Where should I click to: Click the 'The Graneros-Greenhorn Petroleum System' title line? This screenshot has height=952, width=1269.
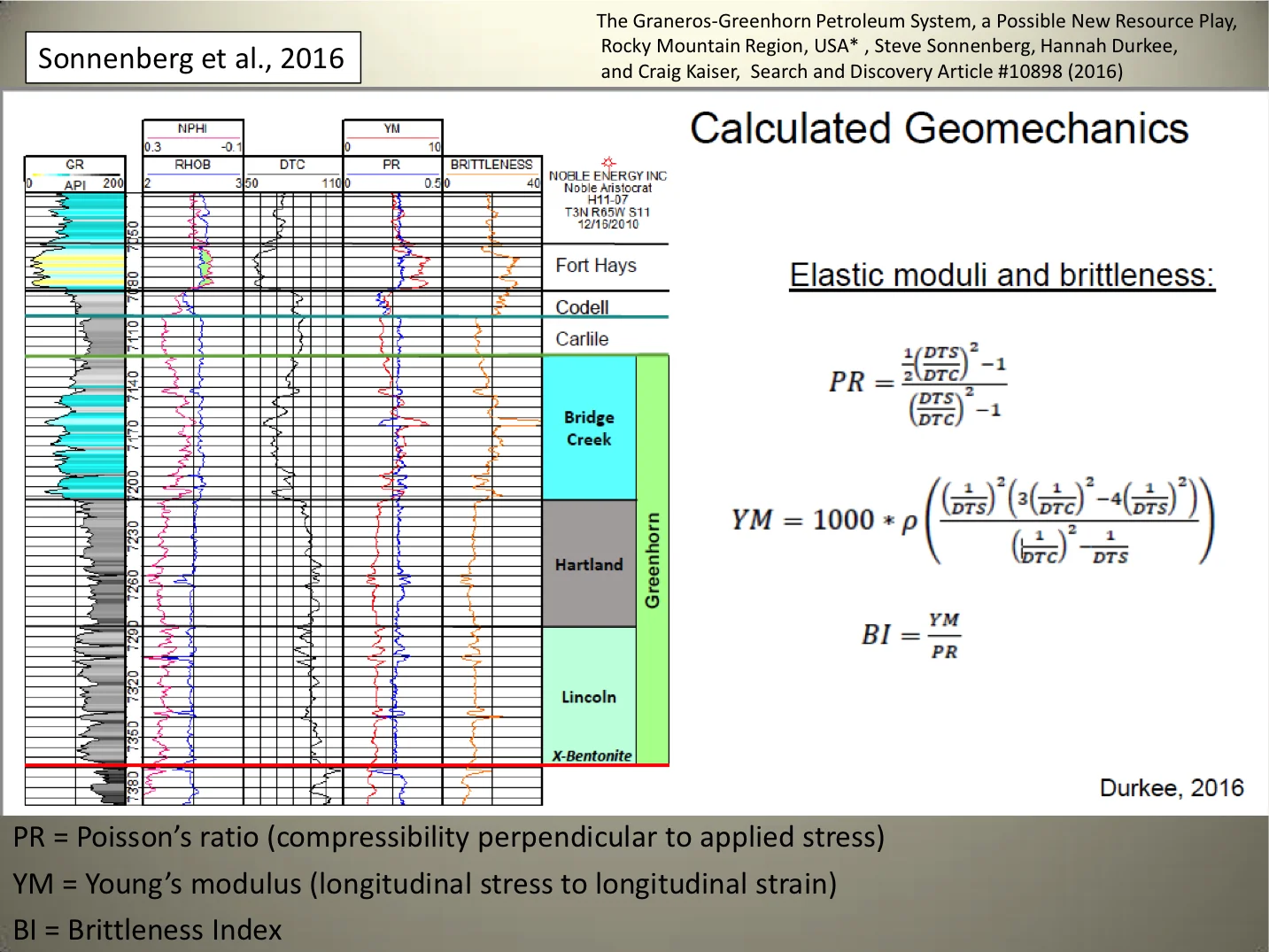(x=917, y=21)
